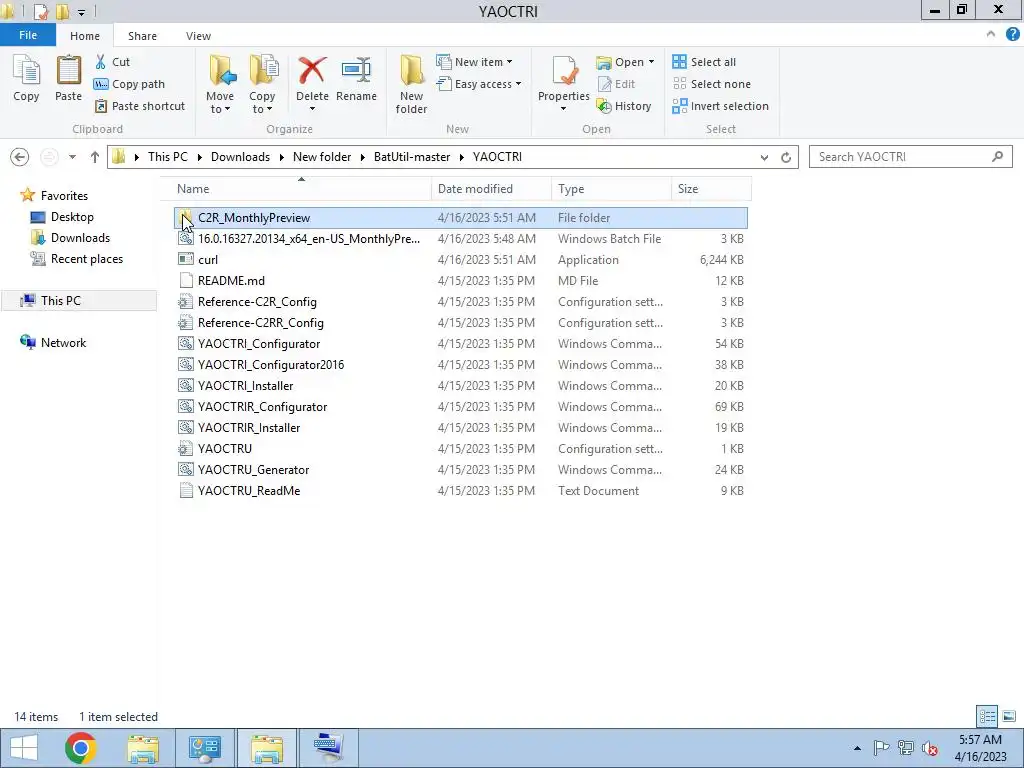This screenshot has height=768, width=1024.
Task: Collapse the ribbon with the chevron
Action: click(x=991, y=35)
